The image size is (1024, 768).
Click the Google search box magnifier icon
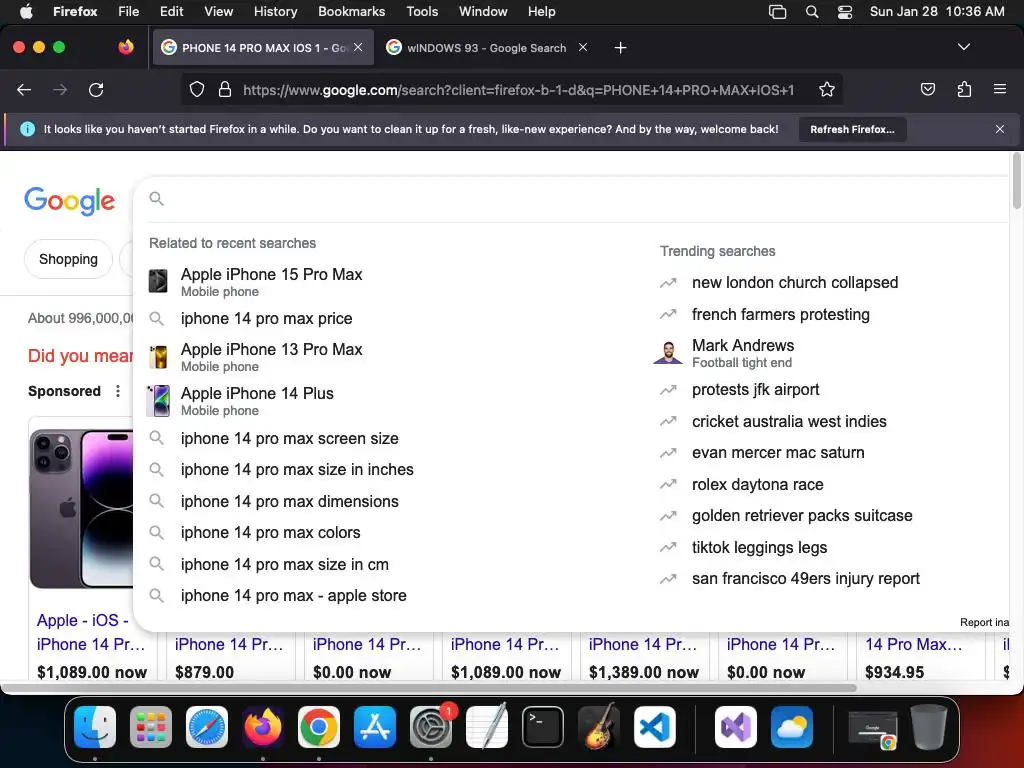click(x=156, y=199)
